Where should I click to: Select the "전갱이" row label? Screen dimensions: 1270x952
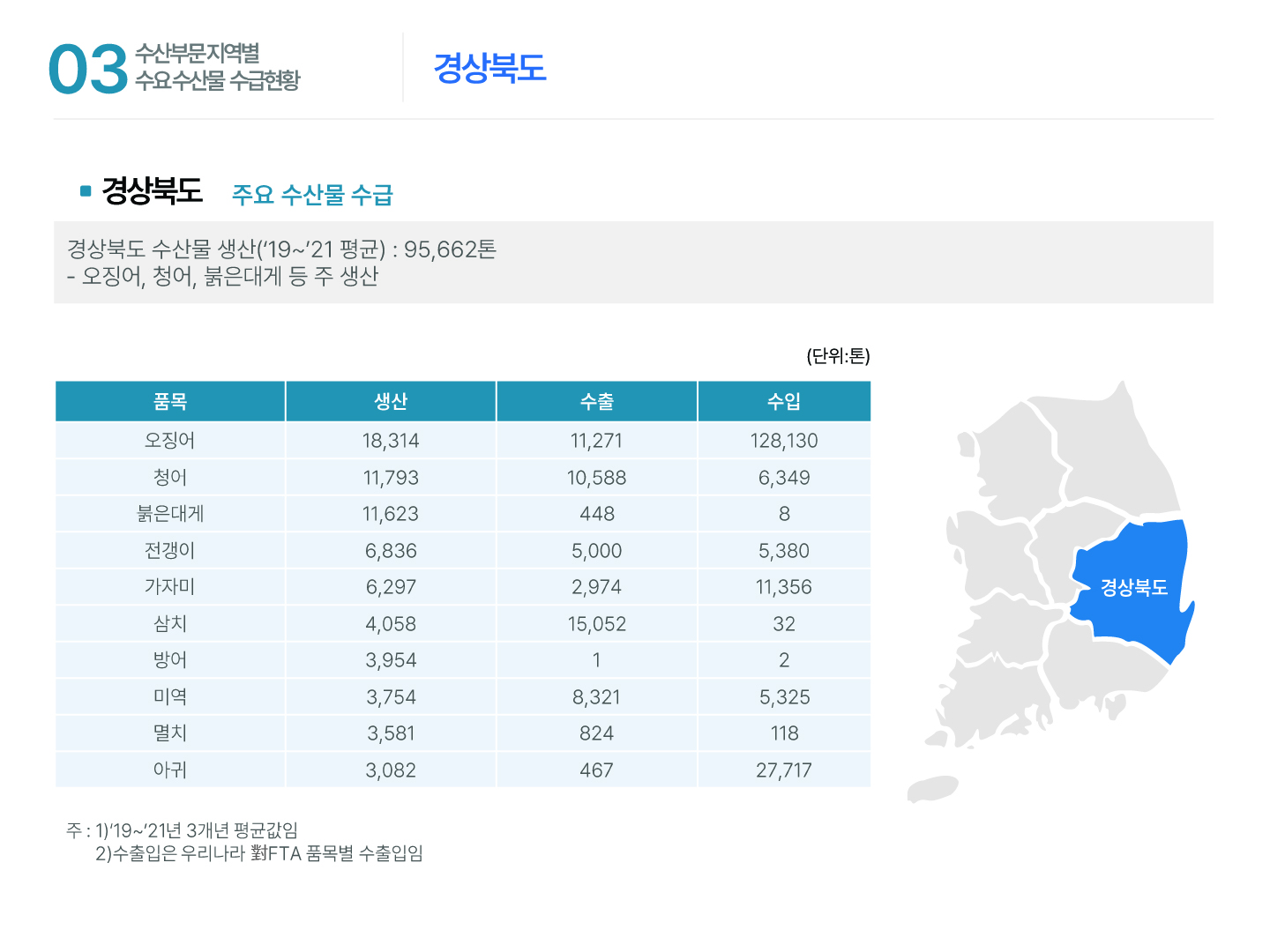[170, 551]
